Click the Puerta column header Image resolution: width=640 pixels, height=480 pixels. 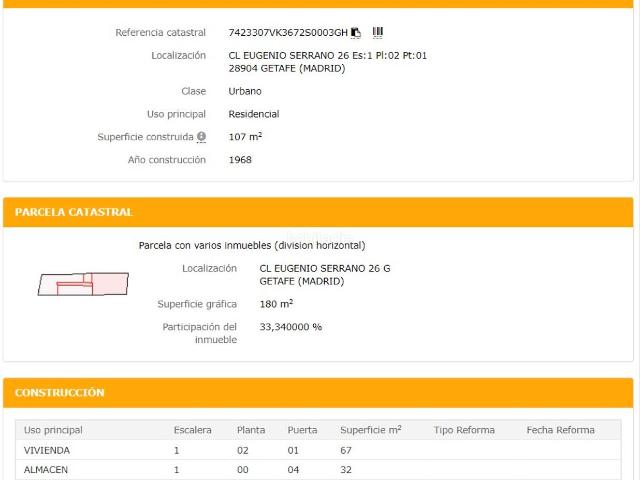point(302,430)
